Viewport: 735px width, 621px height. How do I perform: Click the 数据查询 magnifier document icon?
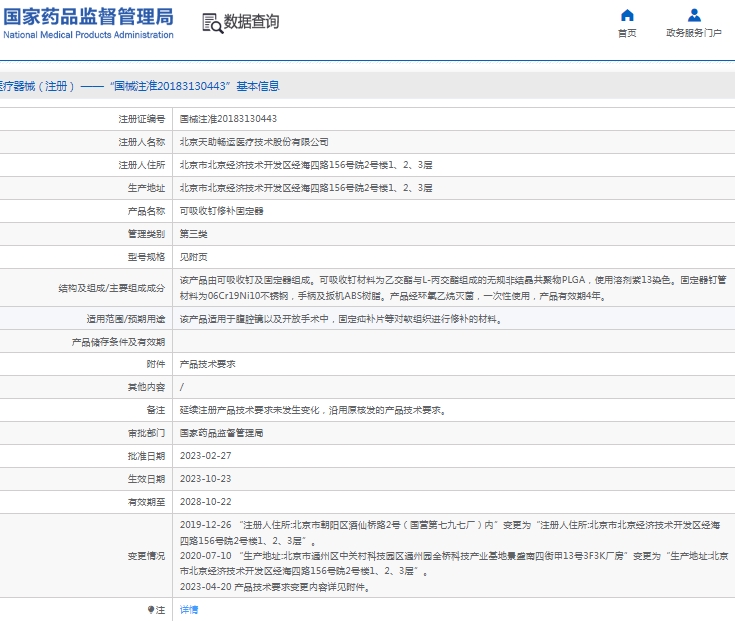[212, 23]
